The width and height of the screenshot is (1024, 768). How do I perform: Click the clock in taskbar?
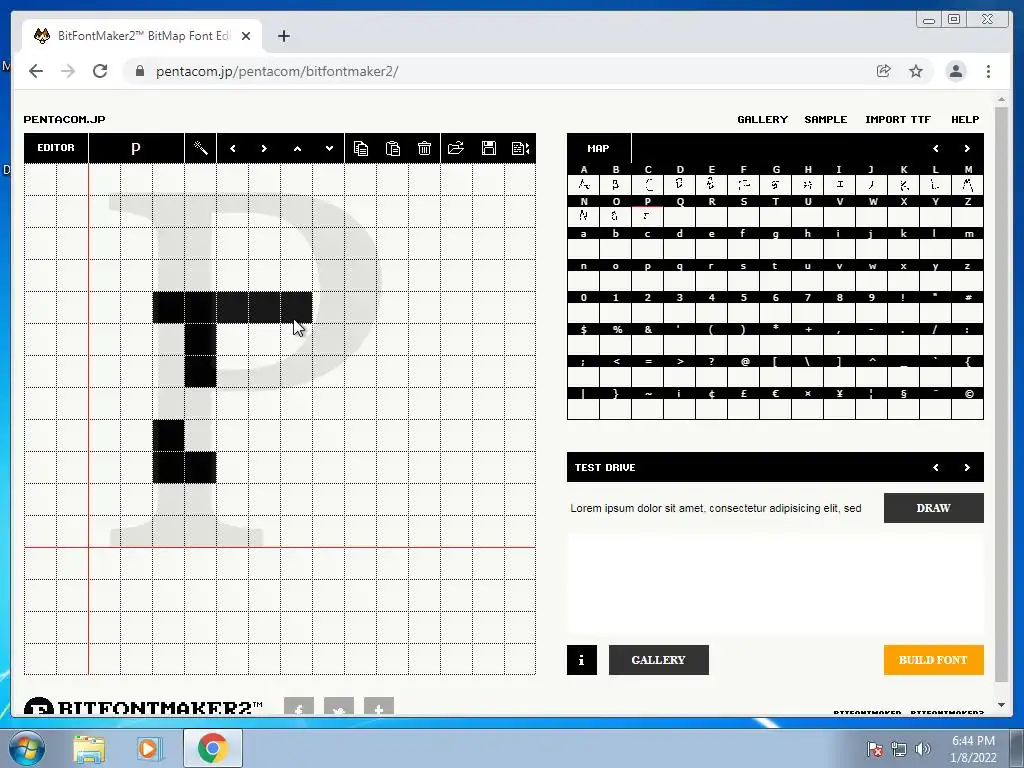[973, 748]
